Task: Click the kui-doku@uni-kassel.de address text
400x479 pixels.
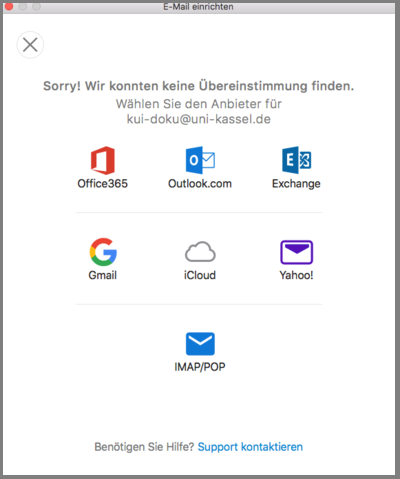Action: tap(199, 119)
